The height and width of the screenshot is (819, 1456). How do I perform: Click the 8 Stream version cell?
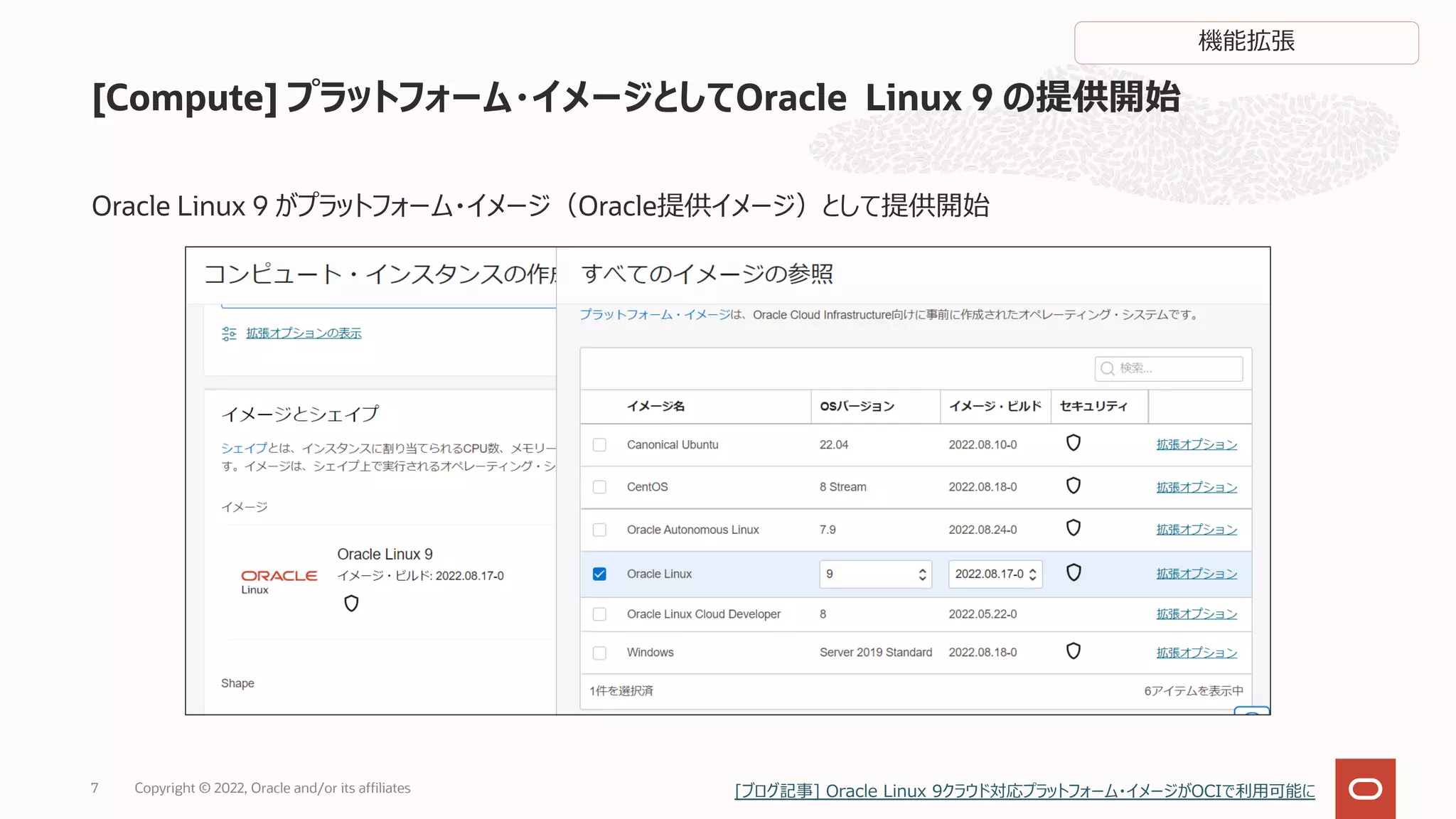tap(843, 487)
